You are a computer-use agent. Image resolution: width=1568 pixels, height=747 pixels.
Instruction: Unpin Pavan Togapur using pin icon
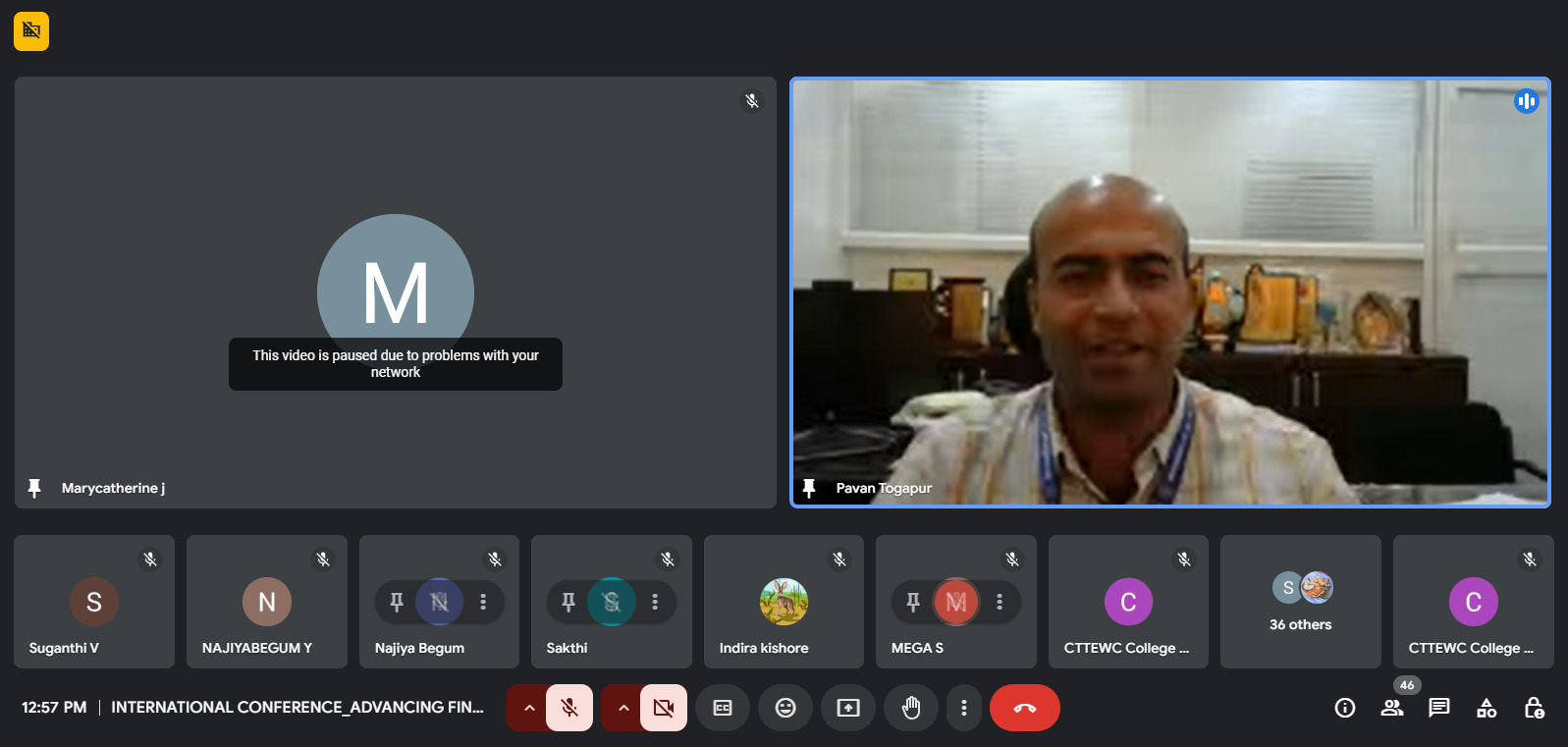(x=809, y=488)
